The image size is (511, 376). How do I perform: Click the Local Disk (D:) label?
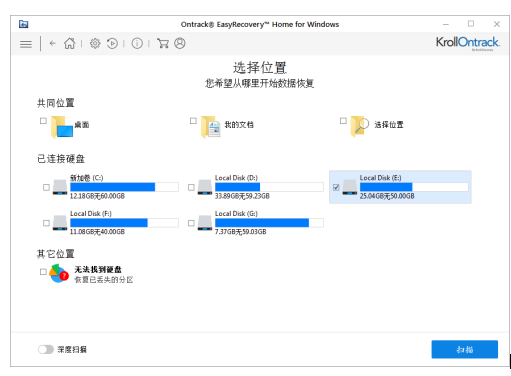pyautogui.click(x=236, y=178)
